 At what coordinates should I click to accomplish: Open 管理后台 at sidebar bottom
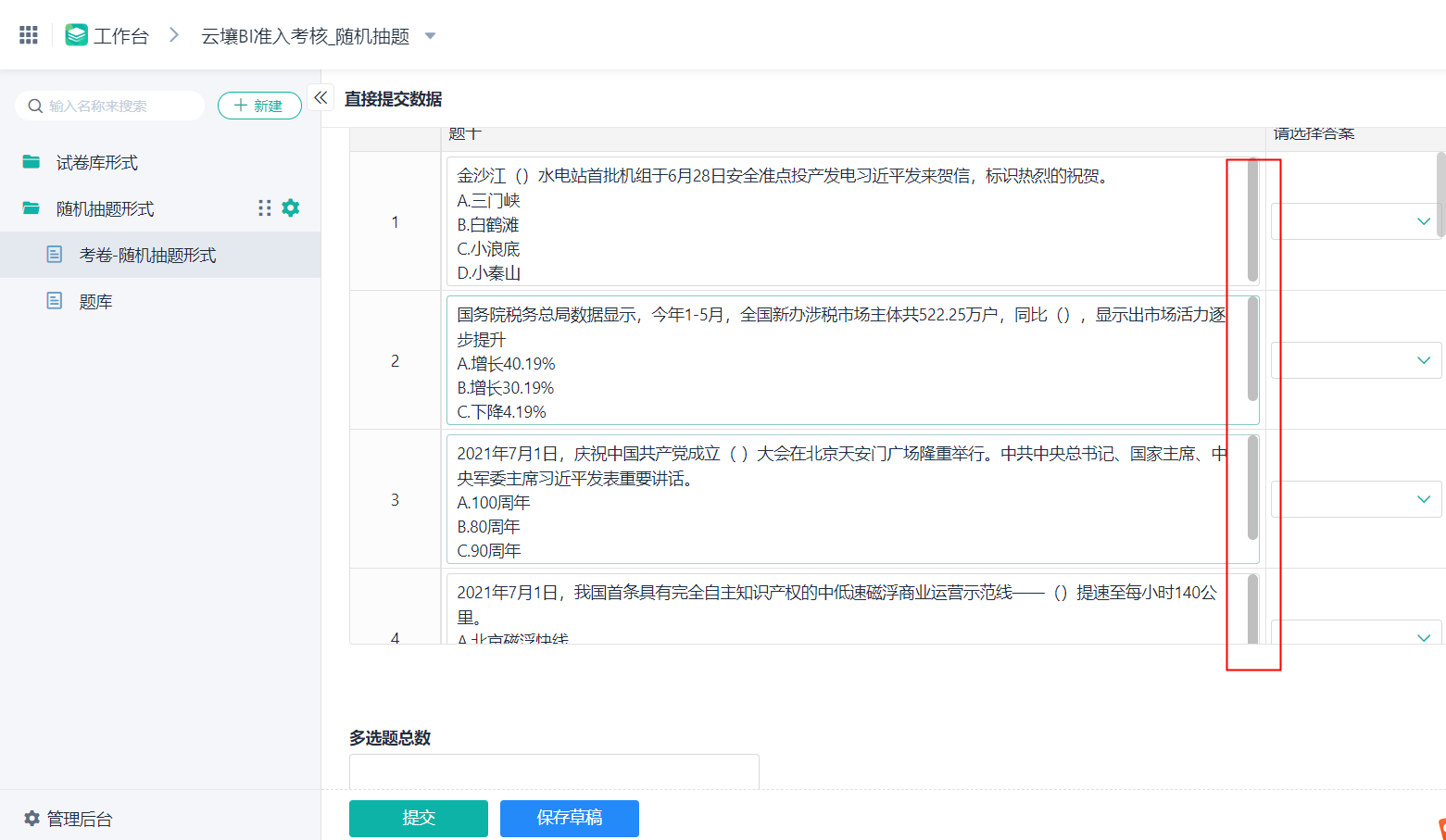80,819
